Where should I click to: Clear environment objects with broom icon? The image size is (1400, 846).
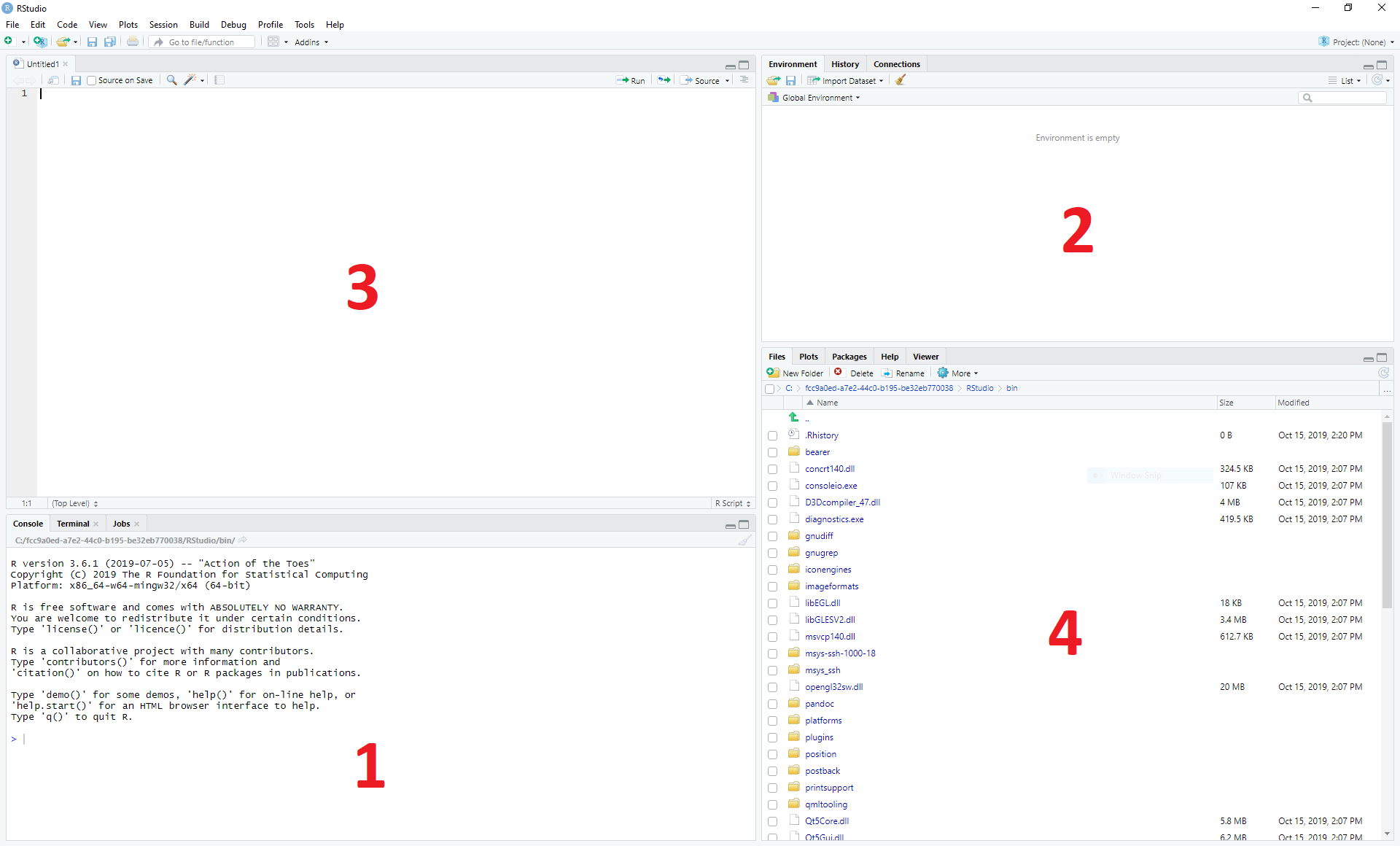tap(901, 80)
